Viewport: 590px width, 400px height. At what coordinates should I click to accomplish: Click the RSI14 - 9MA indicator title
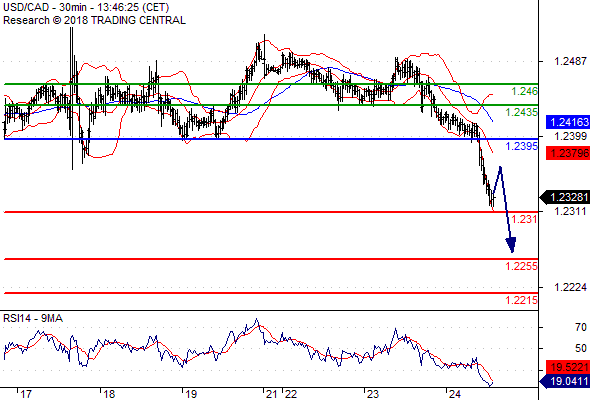pyautogui.click(x=33, y=318)
